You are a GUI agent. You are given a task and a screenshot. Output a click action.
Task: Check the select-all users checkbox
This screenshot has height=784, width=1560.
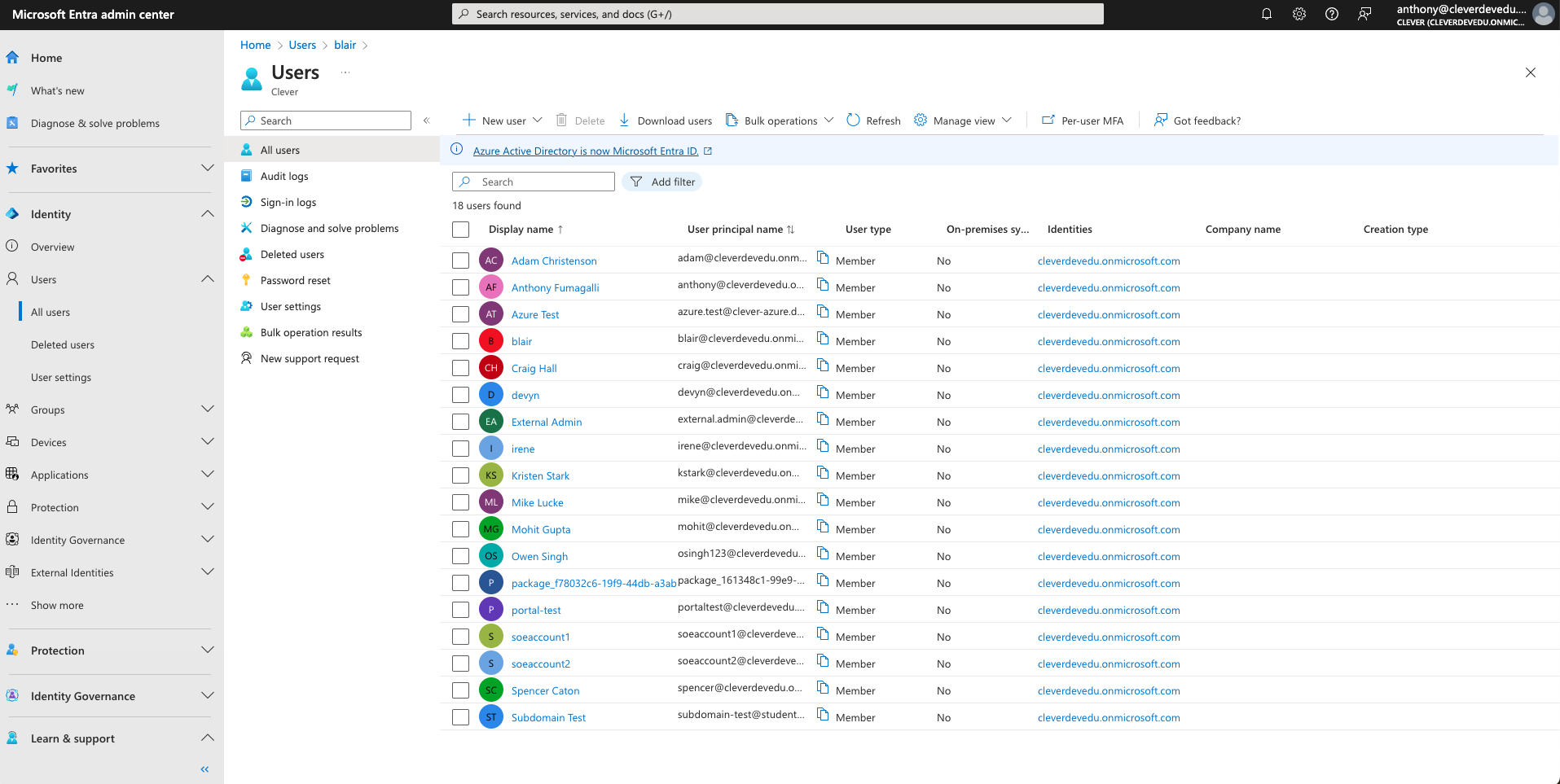461,230
